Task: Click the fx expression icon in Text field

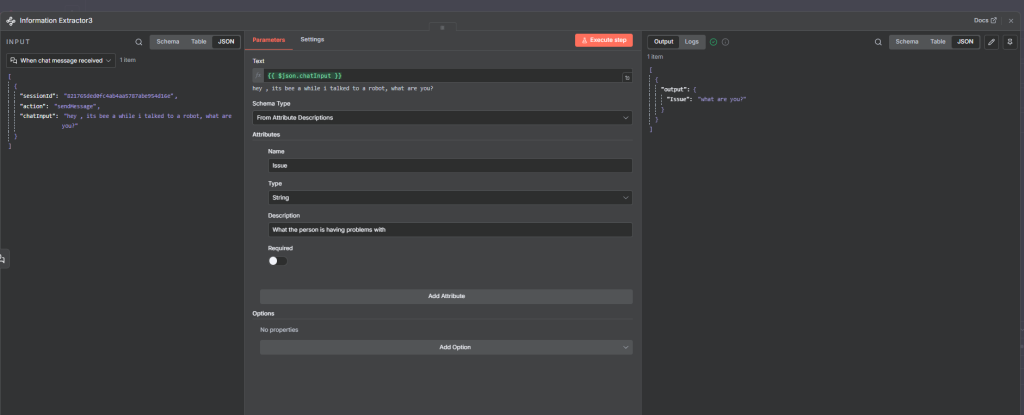Action: tap(258, 76)
